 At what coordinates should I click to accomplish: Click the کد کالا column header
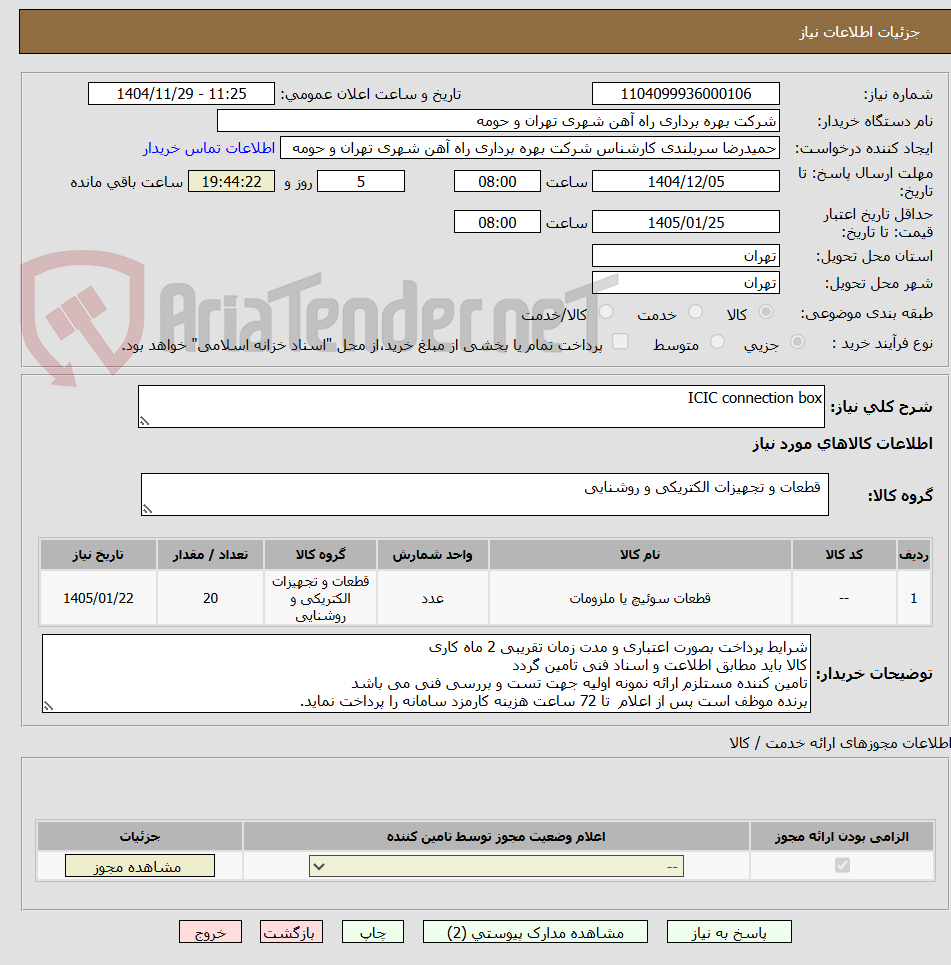844,555
